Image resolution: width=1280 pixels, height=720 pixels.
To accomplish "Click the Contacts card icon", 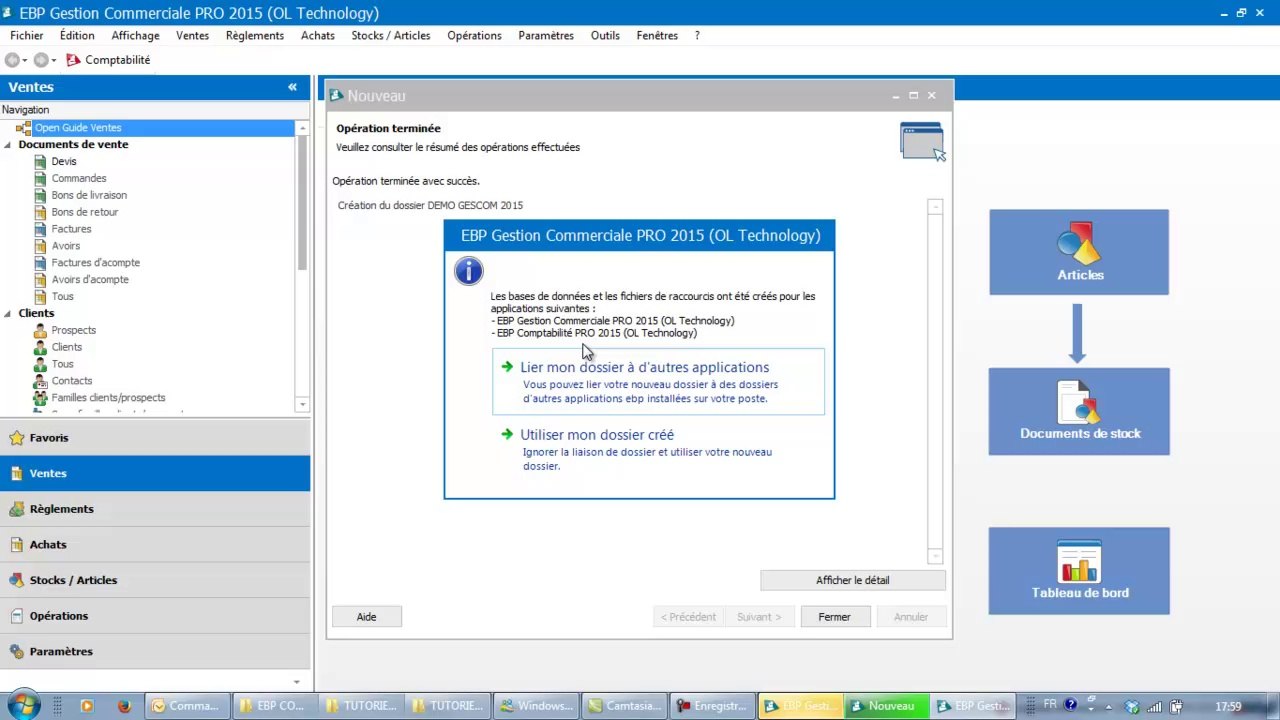I will (40, 381).
